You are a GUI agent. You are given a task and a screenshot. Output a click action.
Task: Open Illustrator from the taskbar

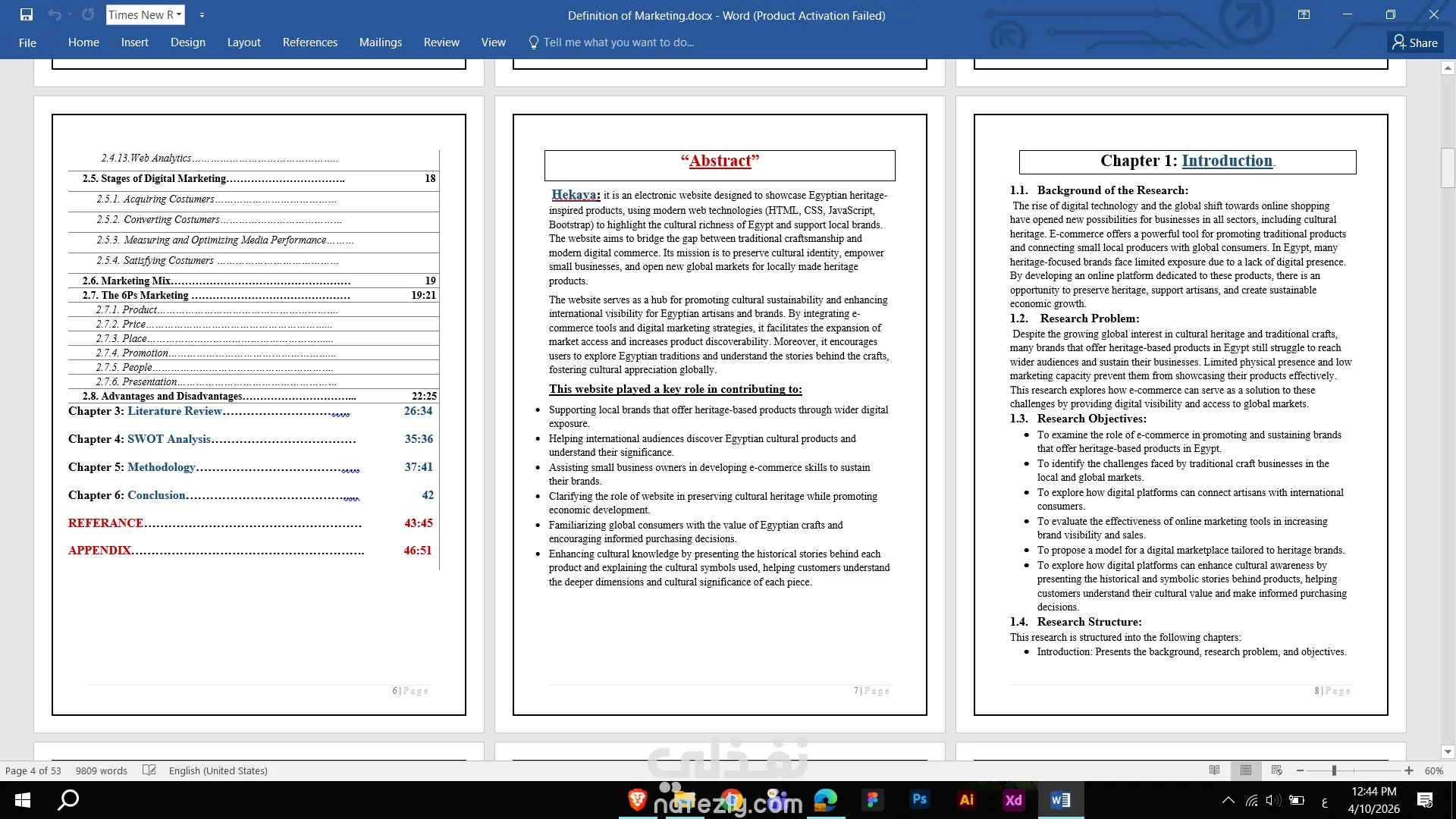coord(967,800)
